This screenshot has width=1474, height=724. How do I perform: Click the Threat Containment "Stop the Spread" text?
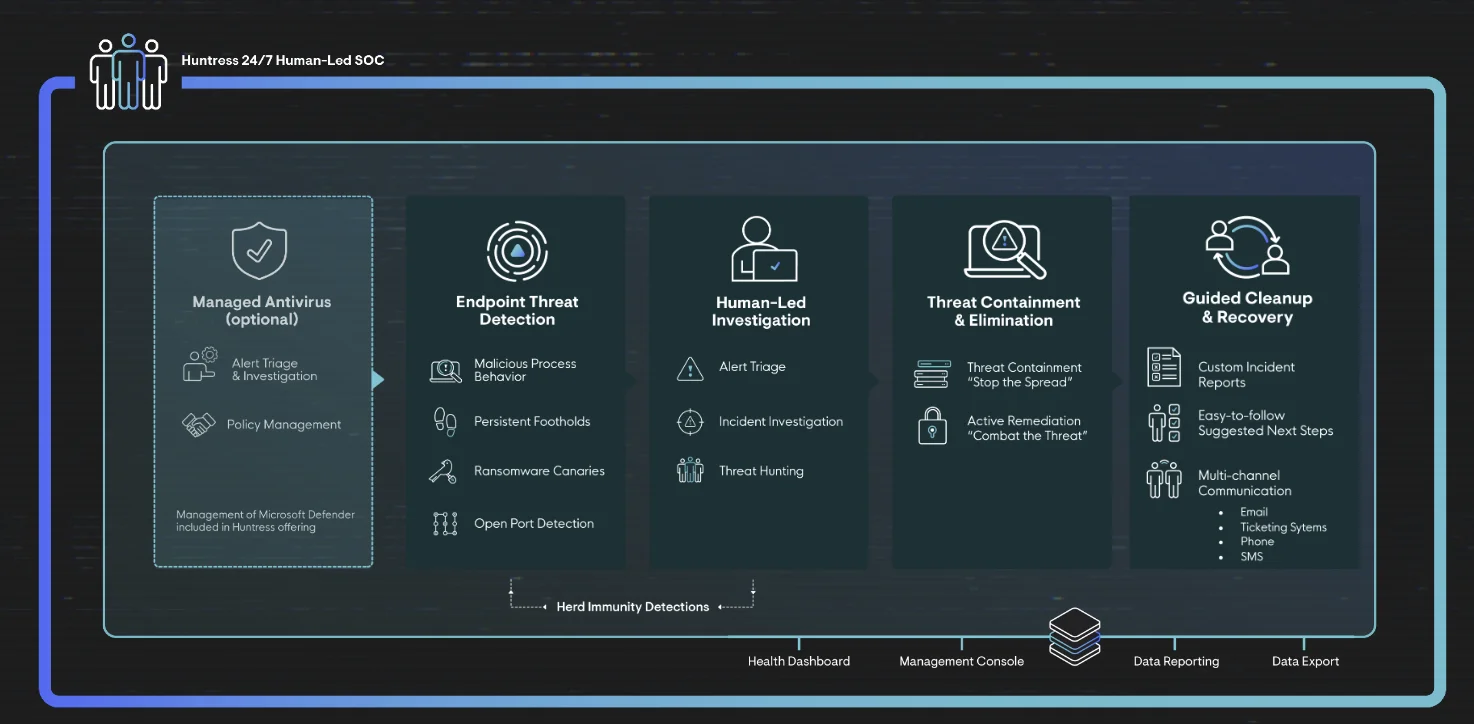tap(1024, 375)
